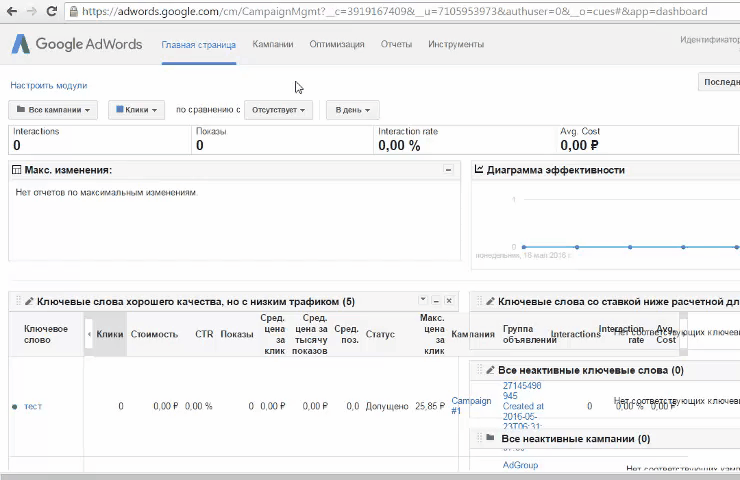Expand the Отсутствует comparison dropdown
Viewport: 740px width, 480px height.
pos(277,110)
